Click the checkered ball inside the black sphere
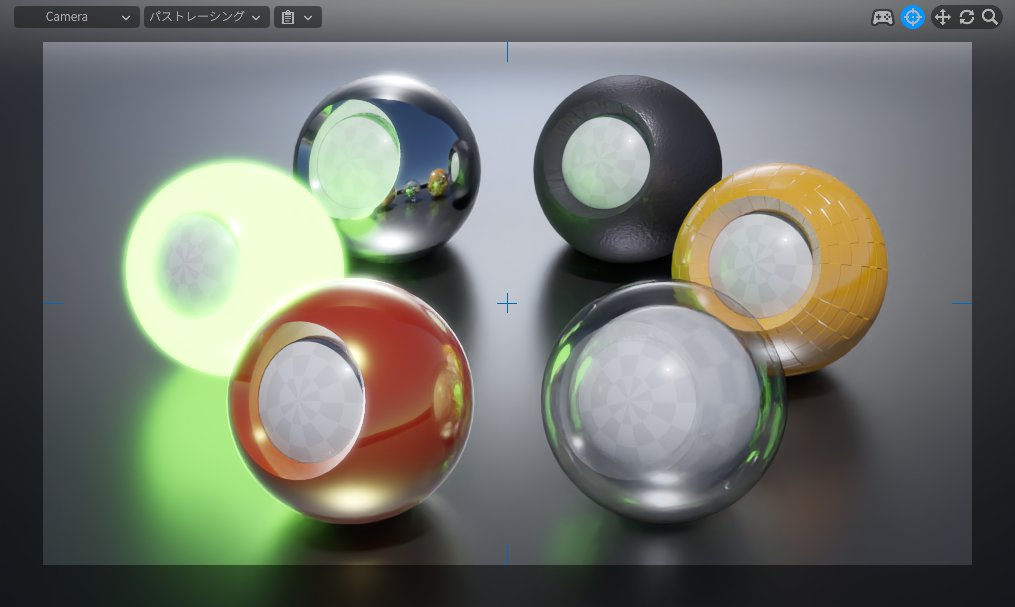 606,162
